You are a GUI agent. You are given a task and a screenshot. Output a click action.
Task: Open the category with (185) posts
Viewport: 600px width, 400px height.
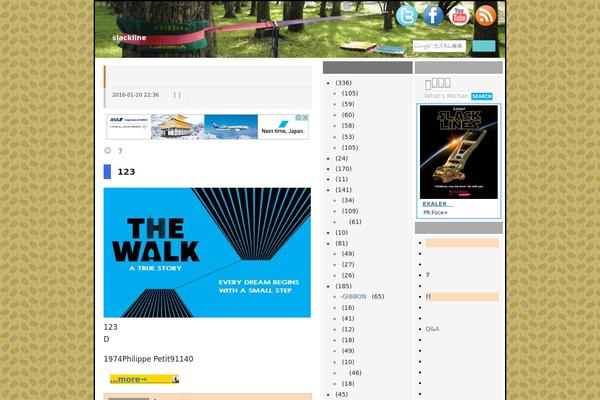pyautogui.click(x=343, y=286)
